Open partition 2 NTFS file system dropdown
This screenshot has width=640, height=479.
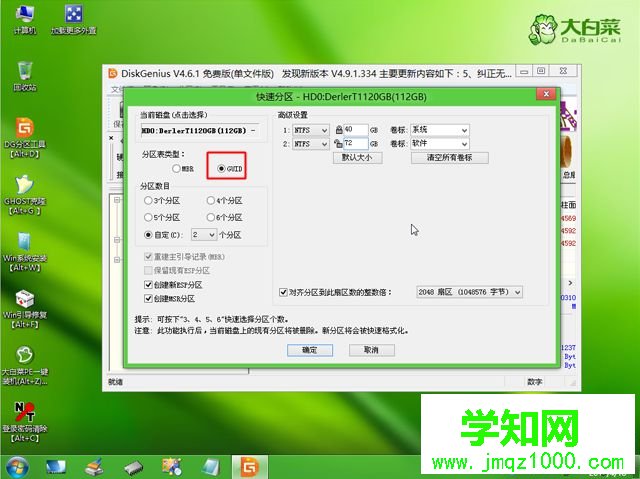coord(311,144)
